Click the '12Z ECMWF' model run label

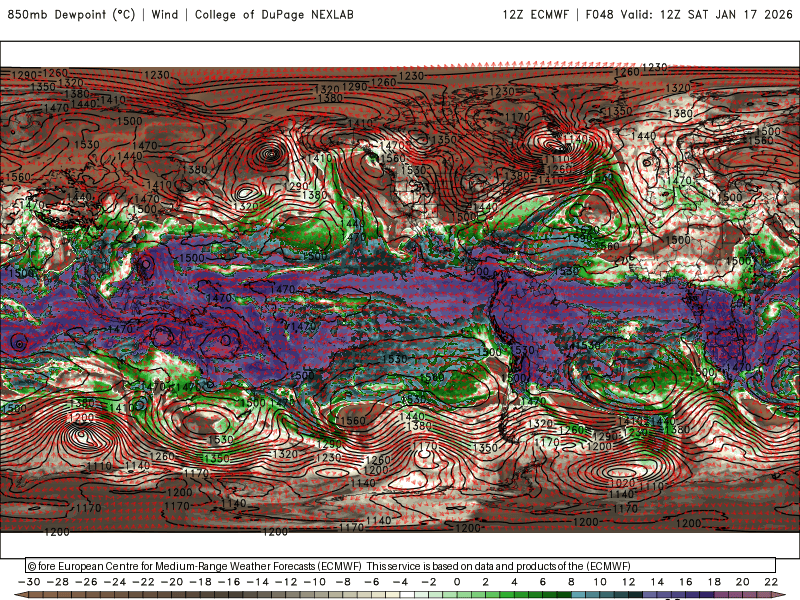tap(535, 14)
